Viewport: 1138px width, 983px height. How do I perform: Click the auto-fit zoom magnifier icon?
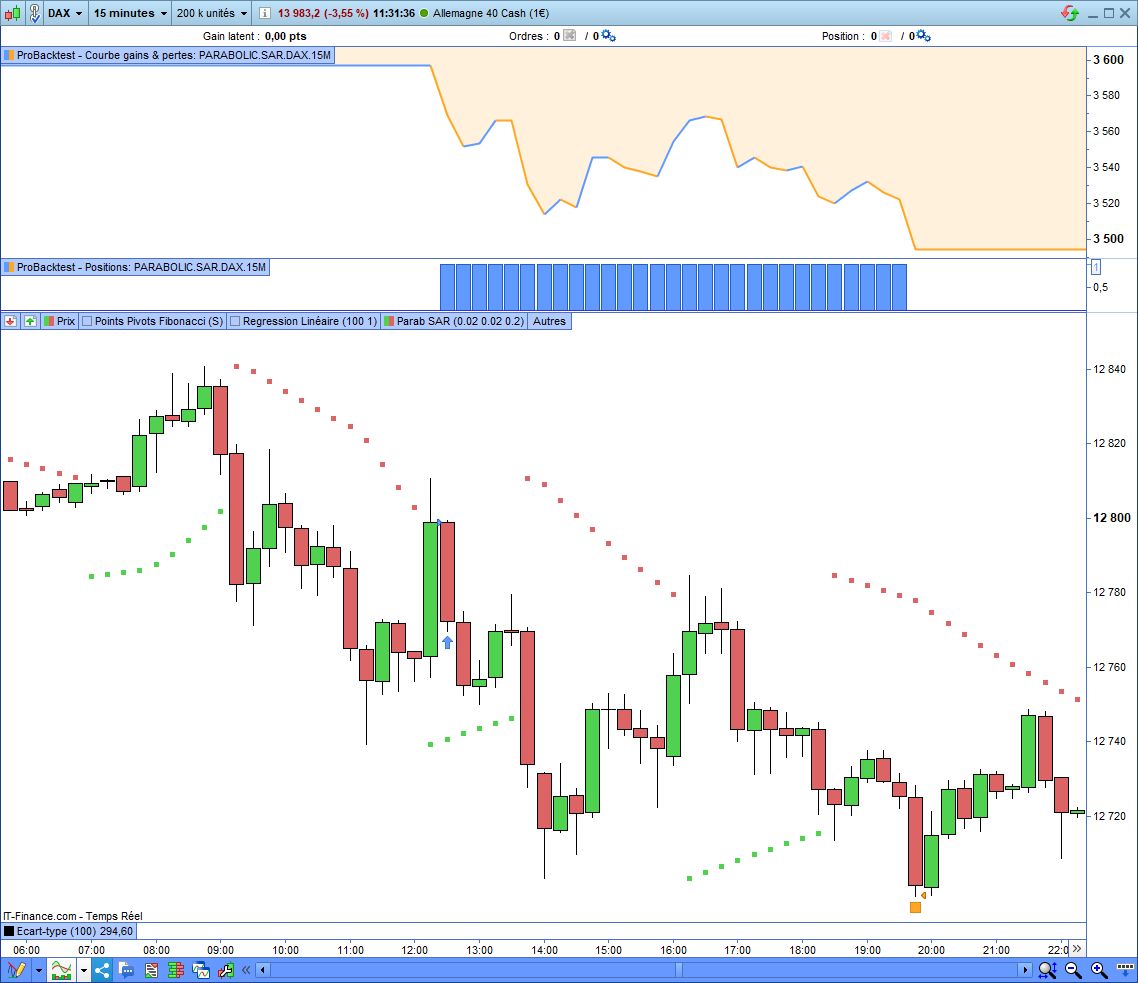click(1047, 970)
